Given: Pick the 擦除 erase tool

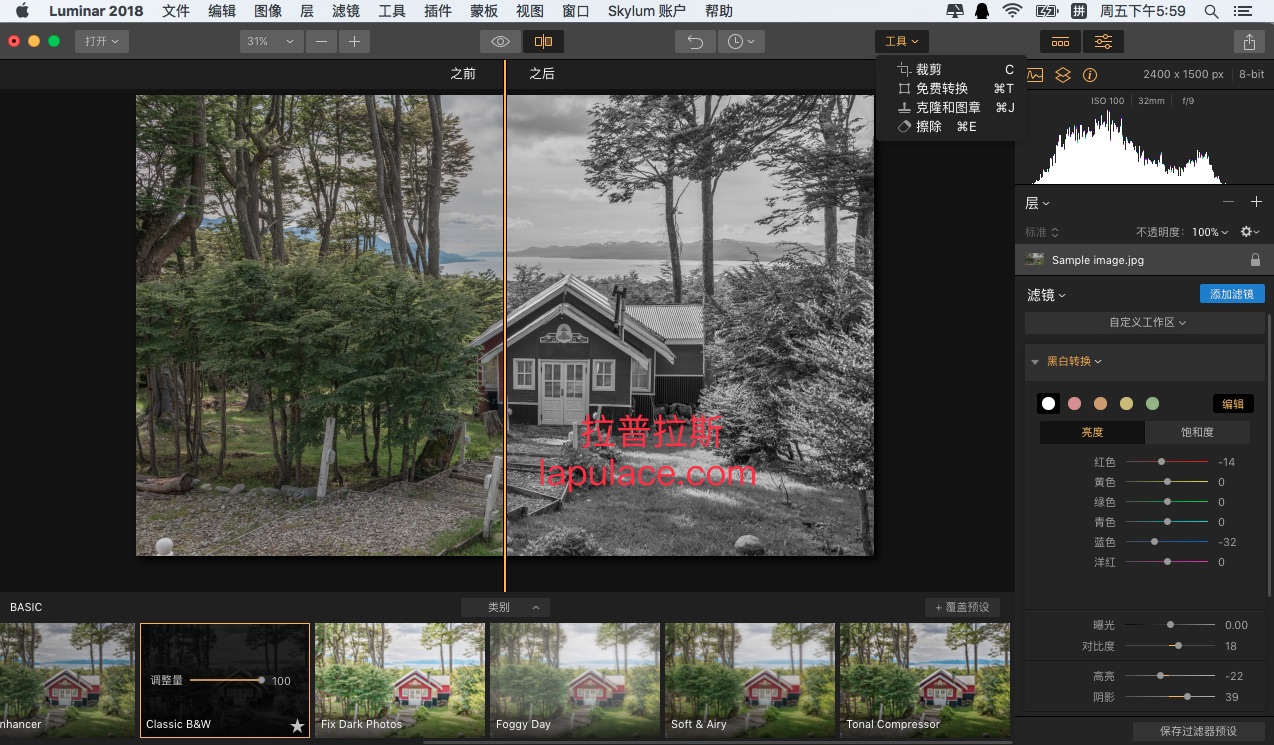Looking at the screenshot, I should pyautogui.click(x=928, y=127).
